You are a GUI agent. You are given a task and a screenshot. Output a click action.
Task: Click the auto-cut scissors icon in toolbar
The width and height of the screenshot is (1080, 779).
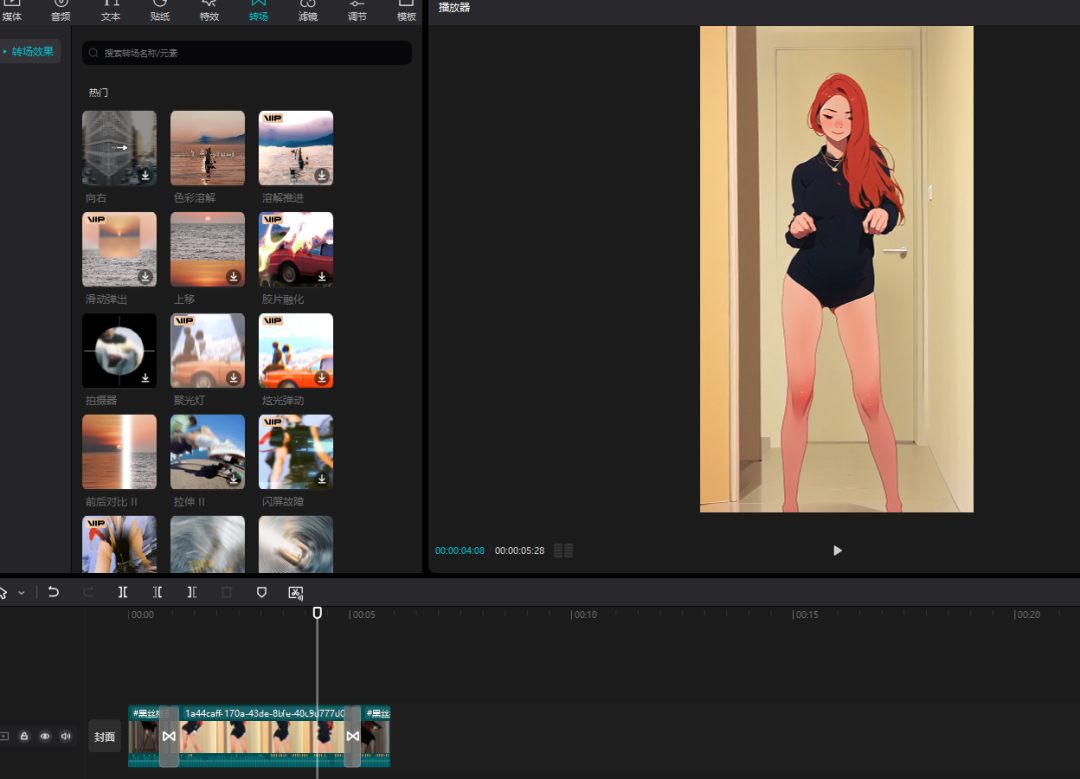tap(295, 592)
